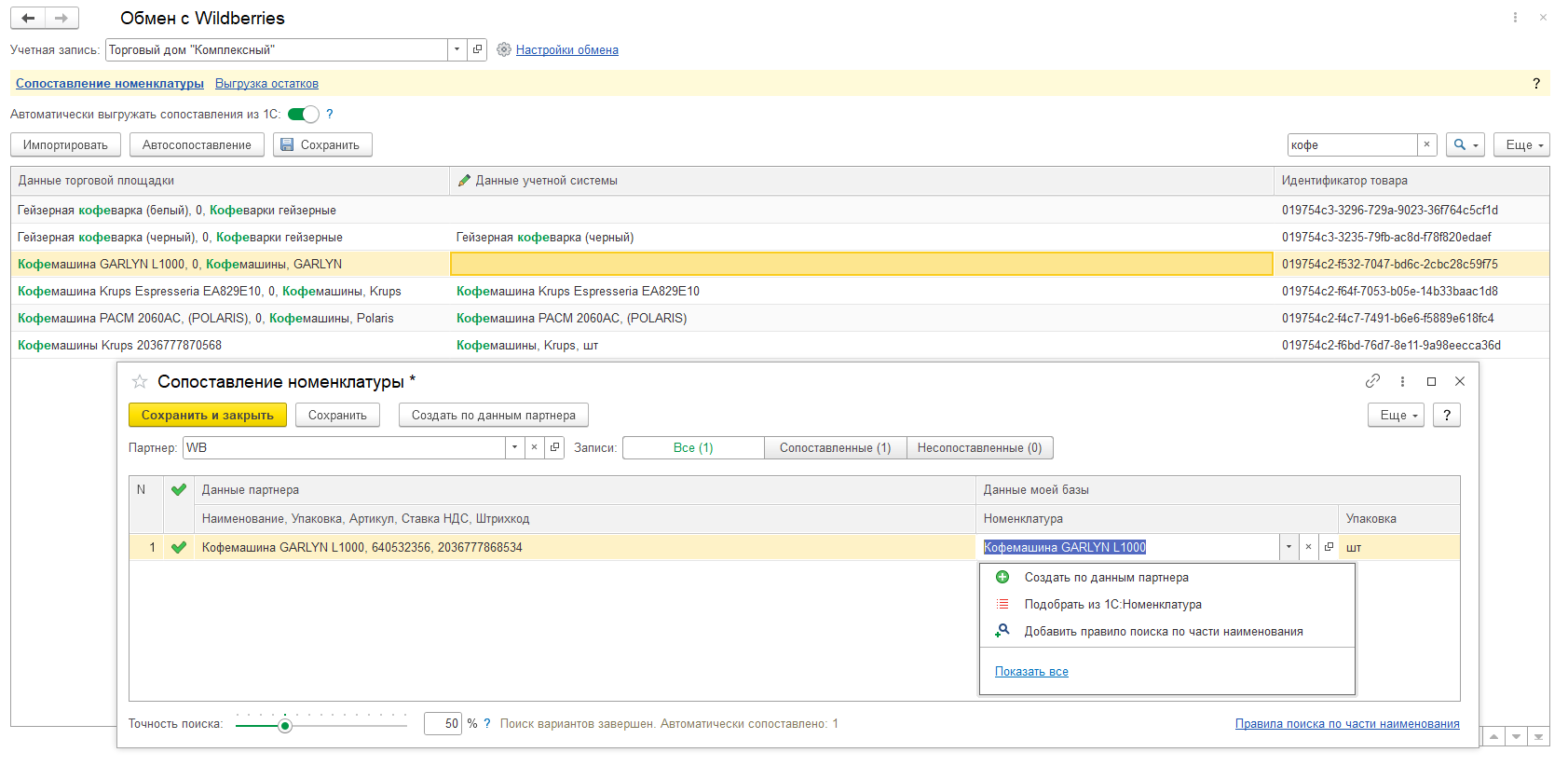1568x766 pixels.
Task: Expand the Партнер dropdown list
Action: 514,447
